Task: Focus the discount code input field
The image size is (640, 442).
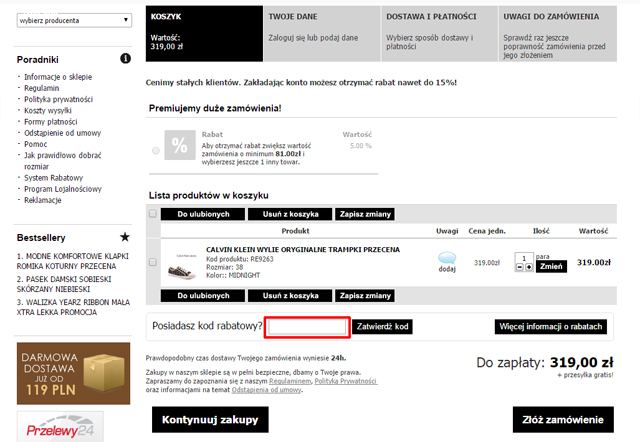Action: pyautogui.click(x=307, y=326)
